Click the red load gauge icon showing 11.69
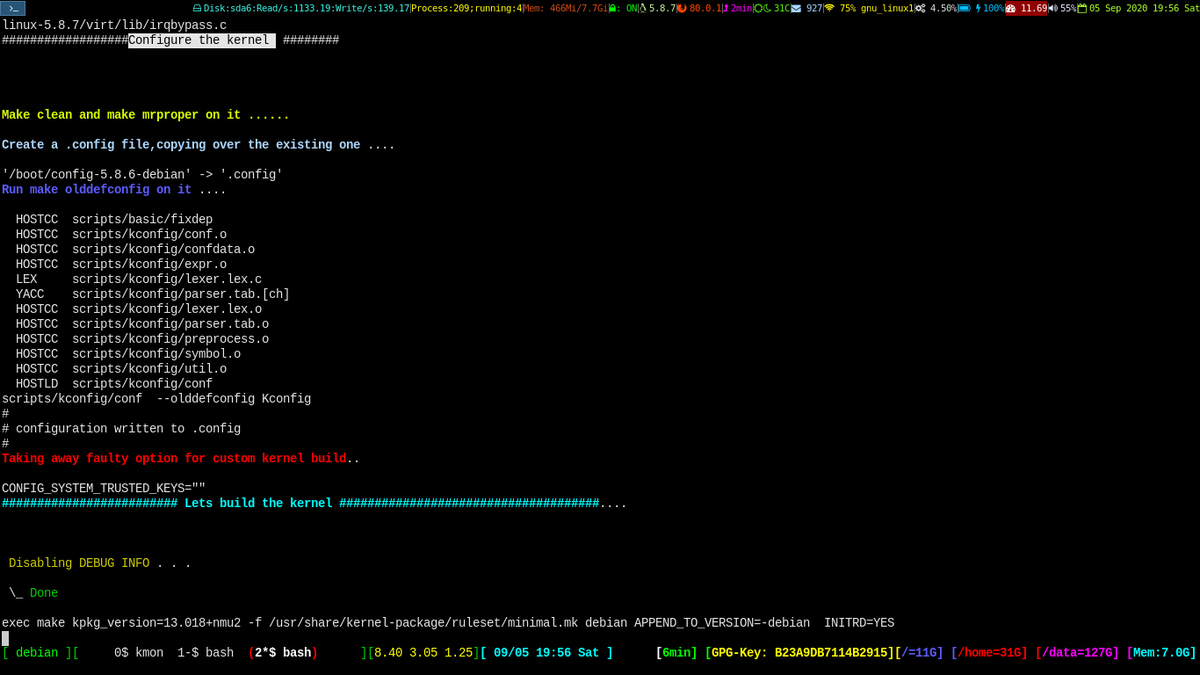This screenshot has height=675, width=1200. click(x=1011, y=8)
